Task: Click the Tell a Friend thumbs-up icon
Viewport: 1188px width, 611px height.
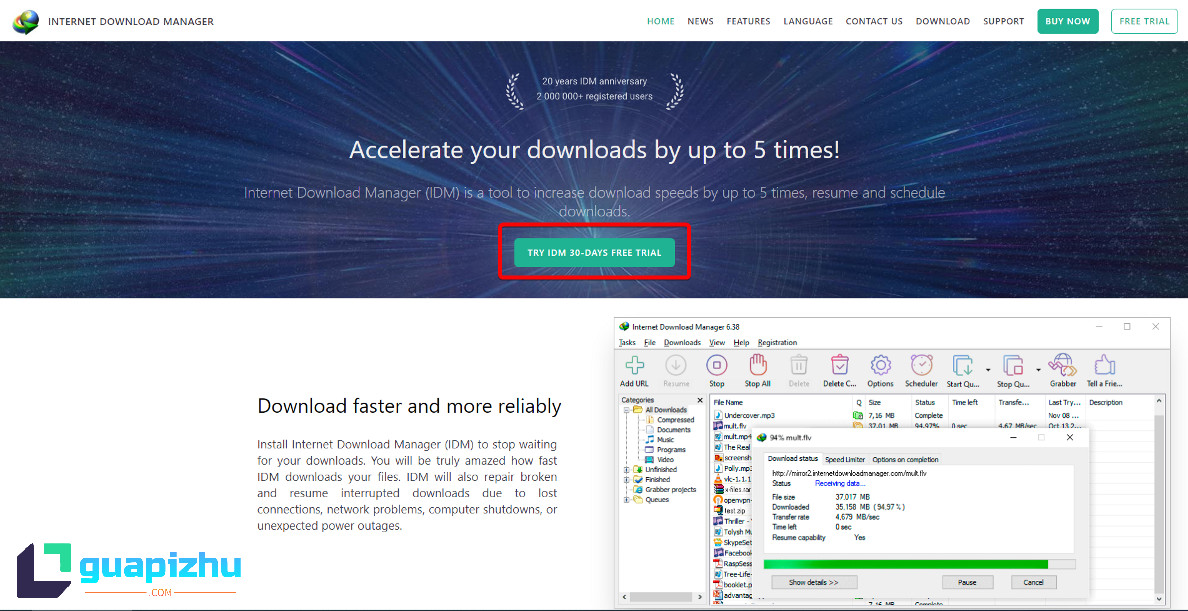Action: pos(1104,366)
